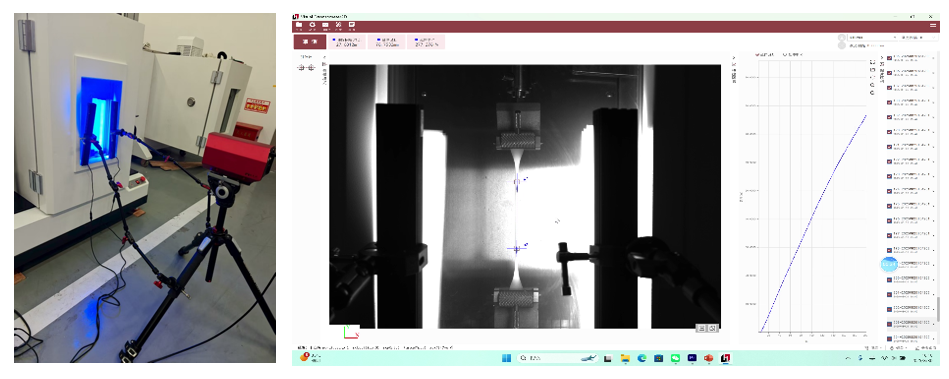Click the taskbar search box
The height and width of the screenshot is (379, 949).
click(556, 358)
